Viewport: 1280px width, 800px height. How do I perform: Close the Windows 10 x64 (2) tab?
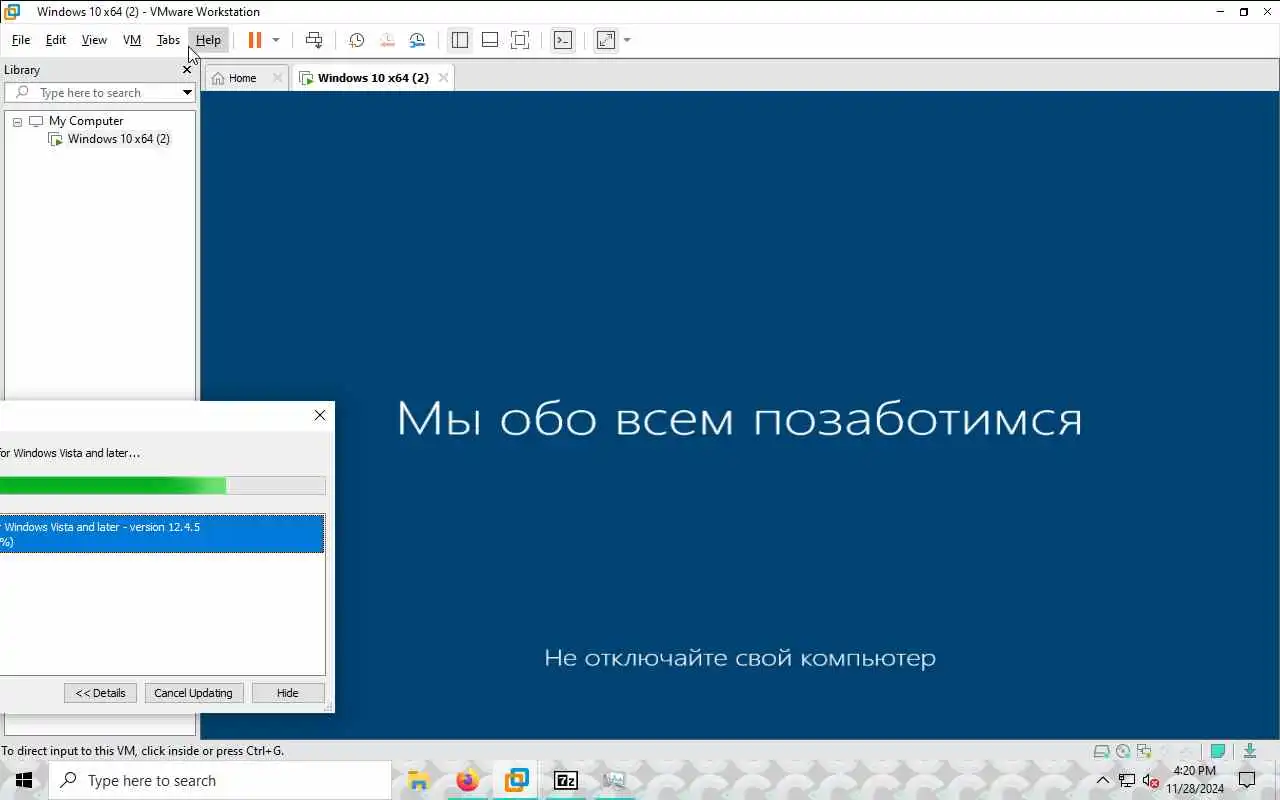pyautogui.click(x=443, y=78)
